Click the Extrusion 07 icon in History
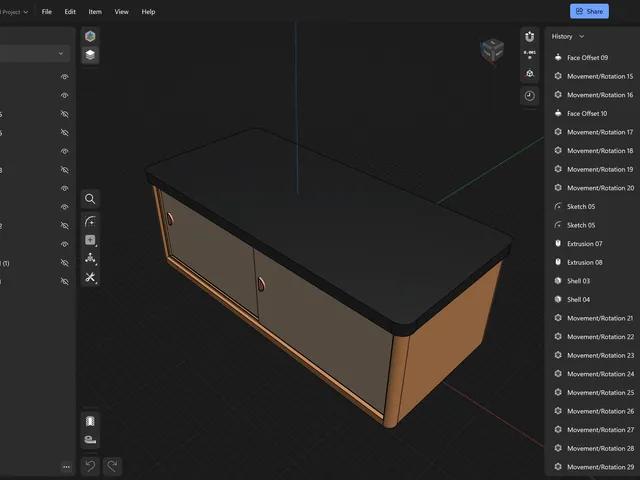This screenshot has width=640, height=480. coord(558,243)
